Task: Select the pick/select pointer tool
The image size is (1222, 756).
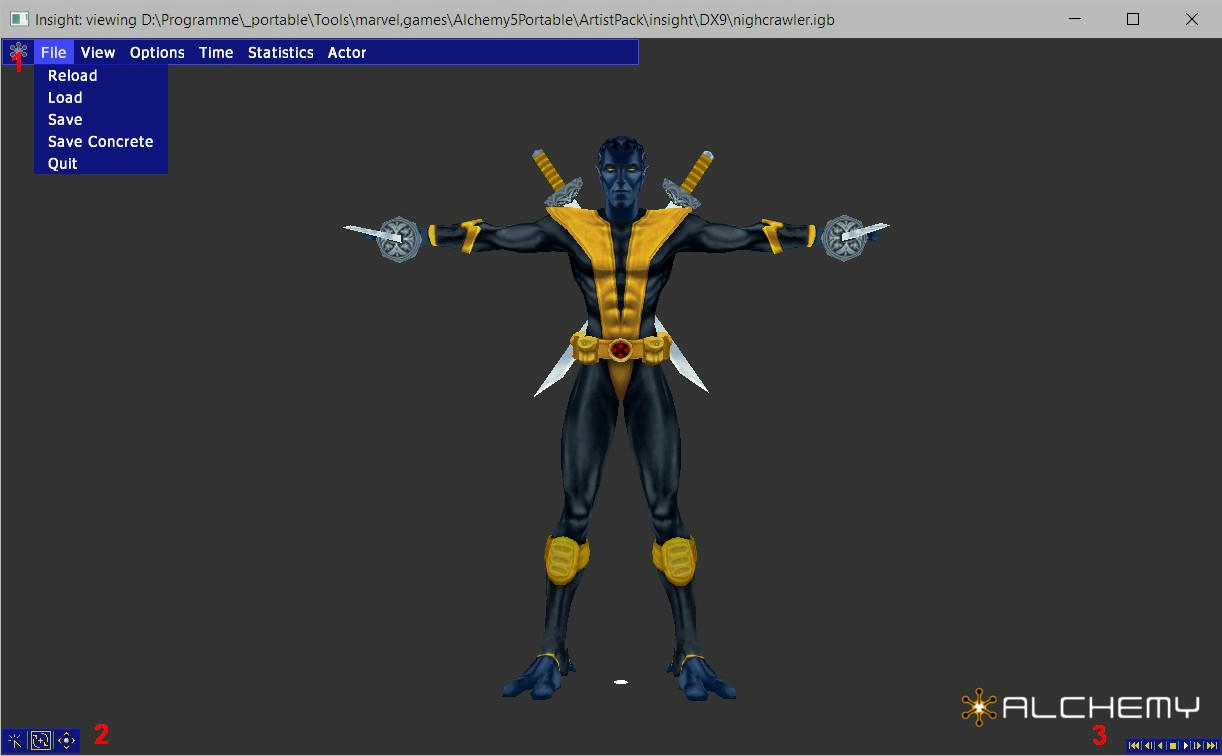Action: pyautogui.click(x=15, y=741)
